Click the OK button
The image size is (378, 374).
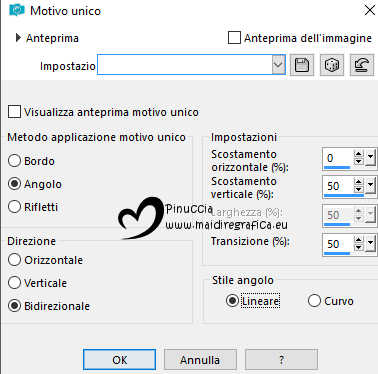click(119, 360)
